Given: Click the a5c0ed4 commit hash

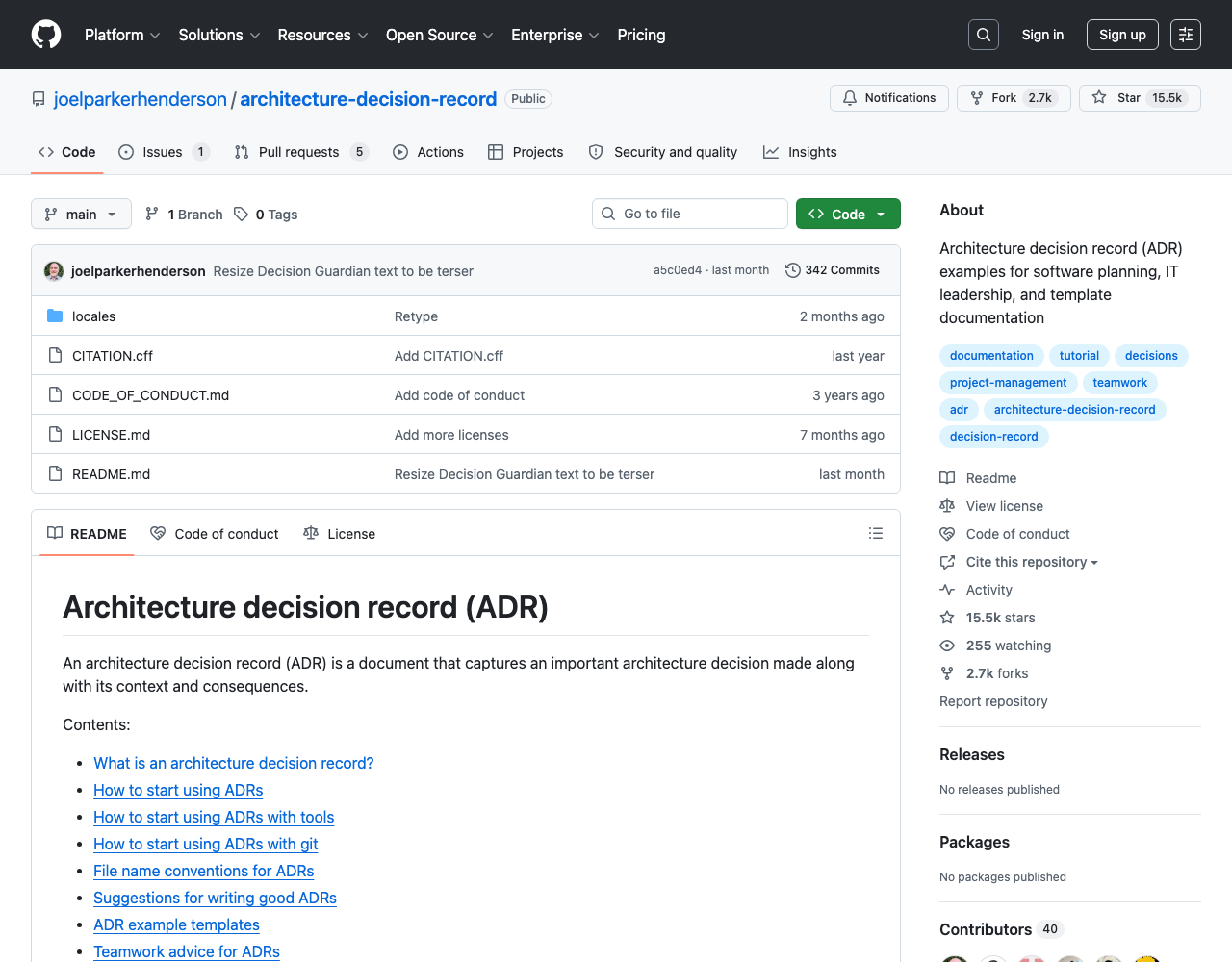Looking at the screenshot, I should (678, 270).
